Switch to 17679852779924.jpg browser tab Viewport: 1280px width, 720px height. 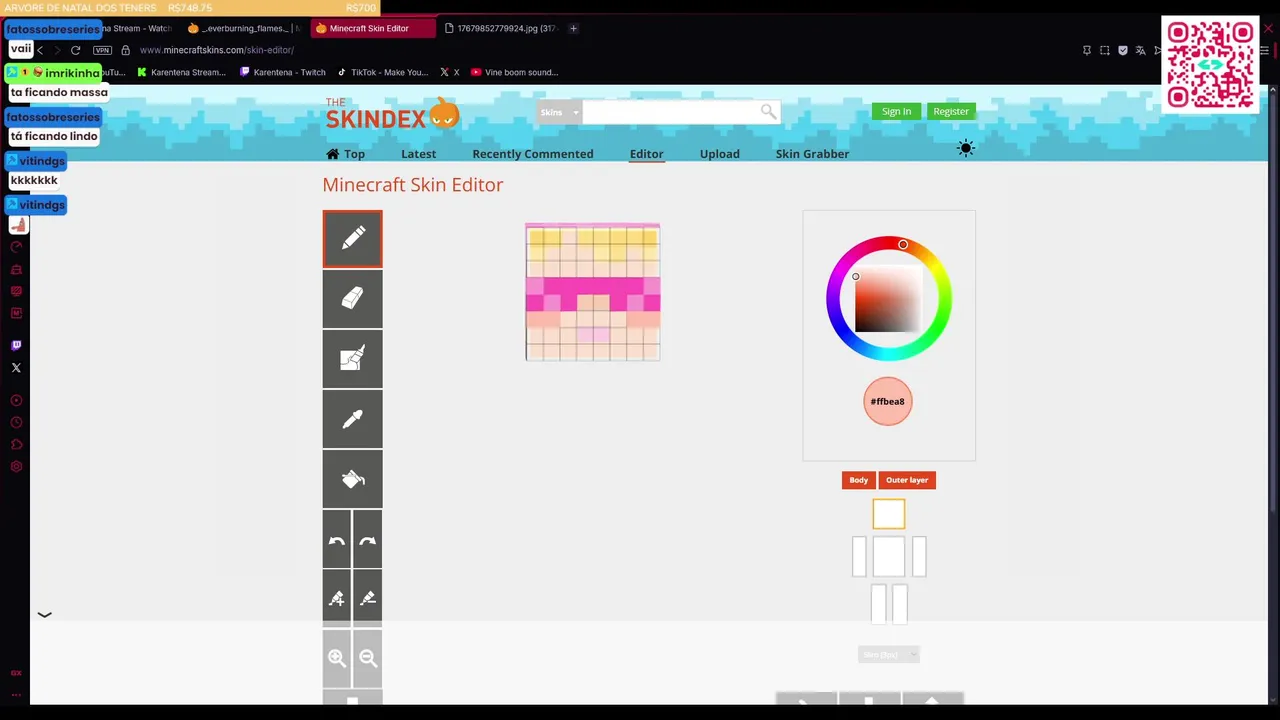[x=500, y=28]
